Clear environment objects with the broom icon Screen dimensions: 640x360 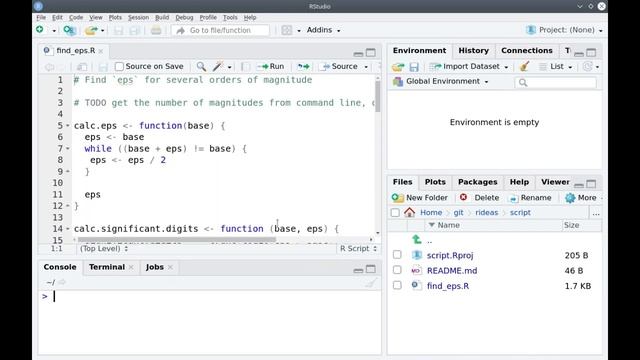coord(524,66)
